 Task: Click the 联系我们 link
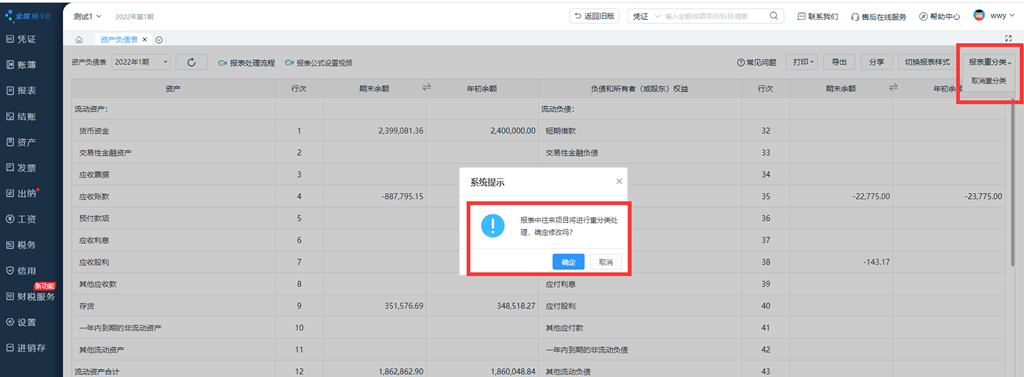tap(818, 16)
